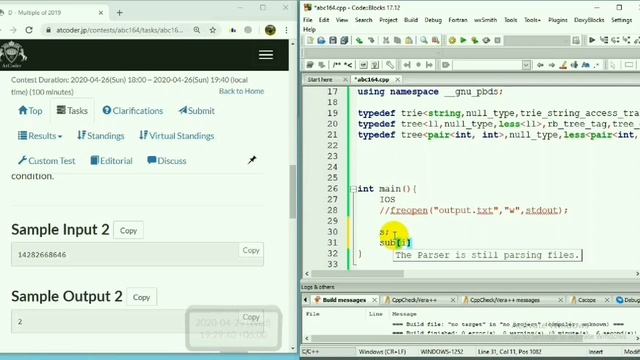
Task: Open the Results dropdown on AtCoder
Action: [x=40, y=136]
